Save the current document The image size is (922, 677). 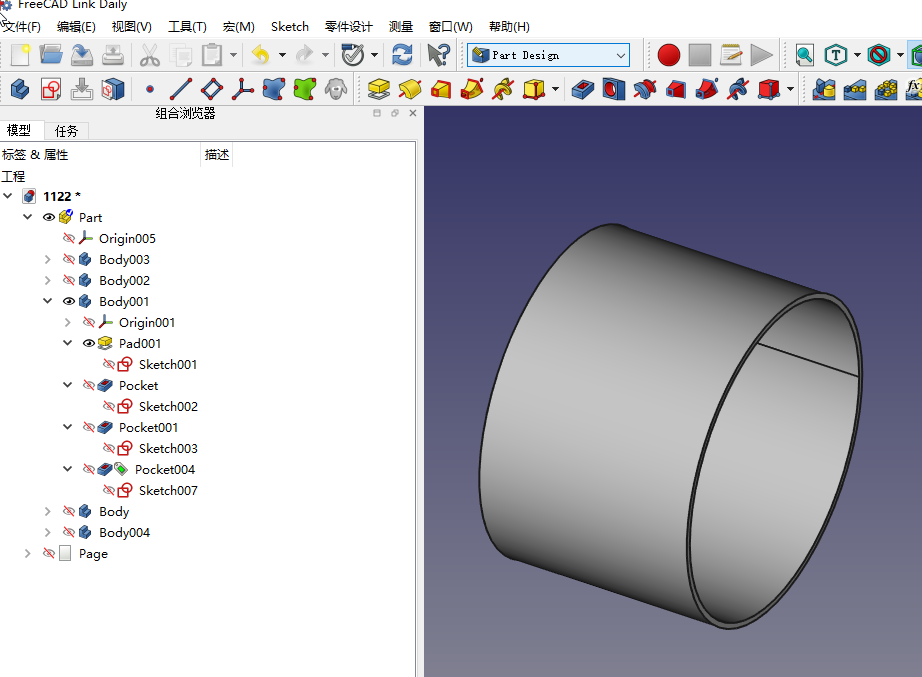(x=82, y=55)
